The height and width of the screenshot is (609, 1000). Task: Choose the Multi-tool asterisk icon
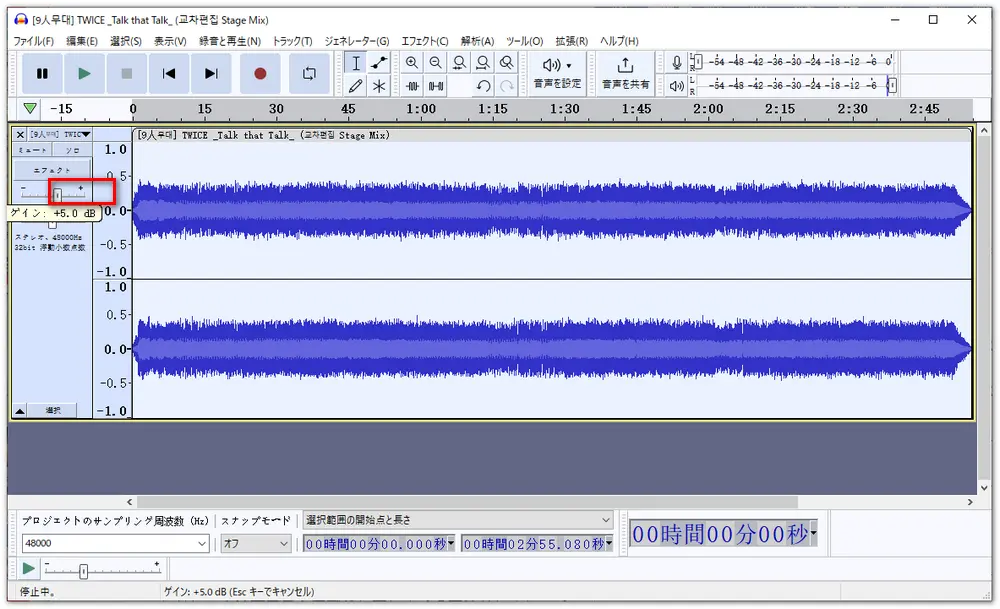379,86
